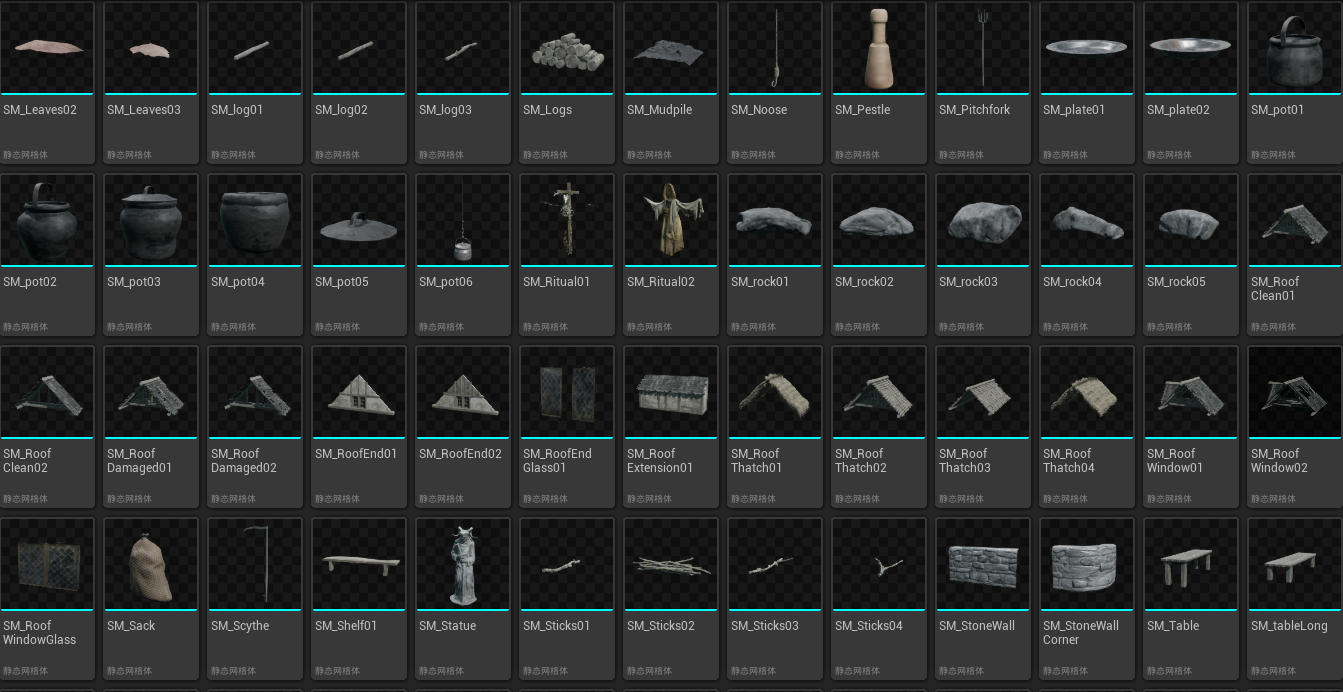Select the SM_Sack thumbnail

[x=152, y=564]
